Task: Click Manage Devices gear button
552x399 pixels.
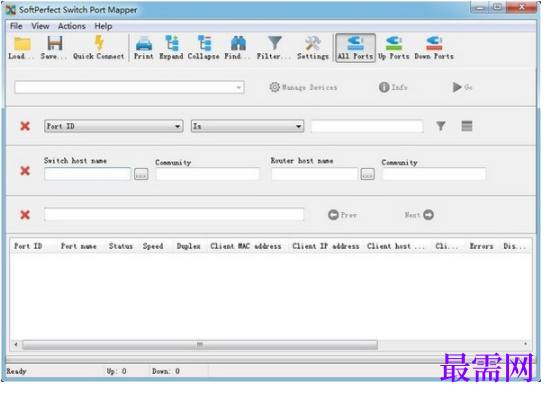Action: [303, 87]
